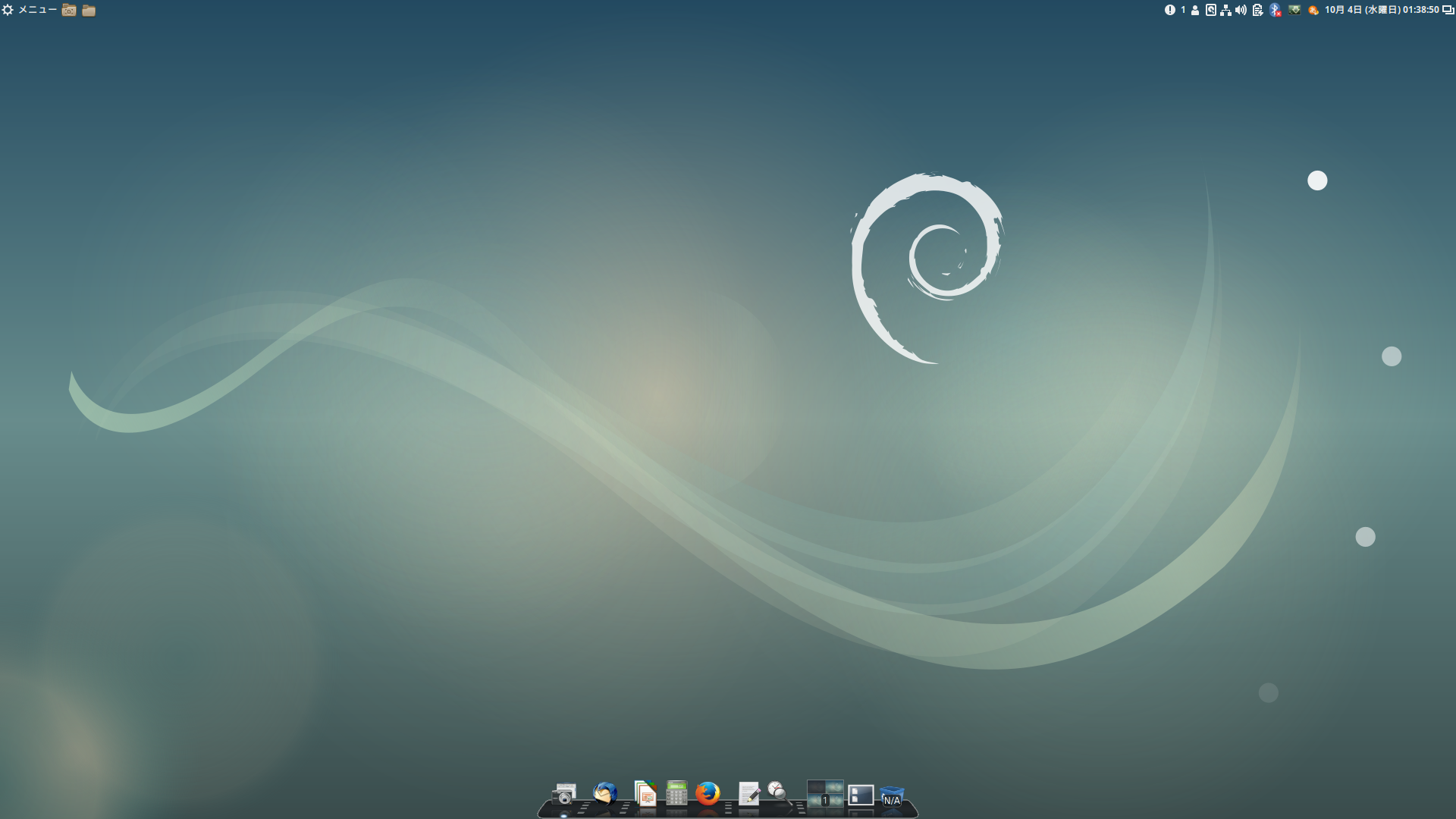This screenshot has width=1456, height=819.
Task: Open the battery power manager icon
Action: click(1257, 11)
